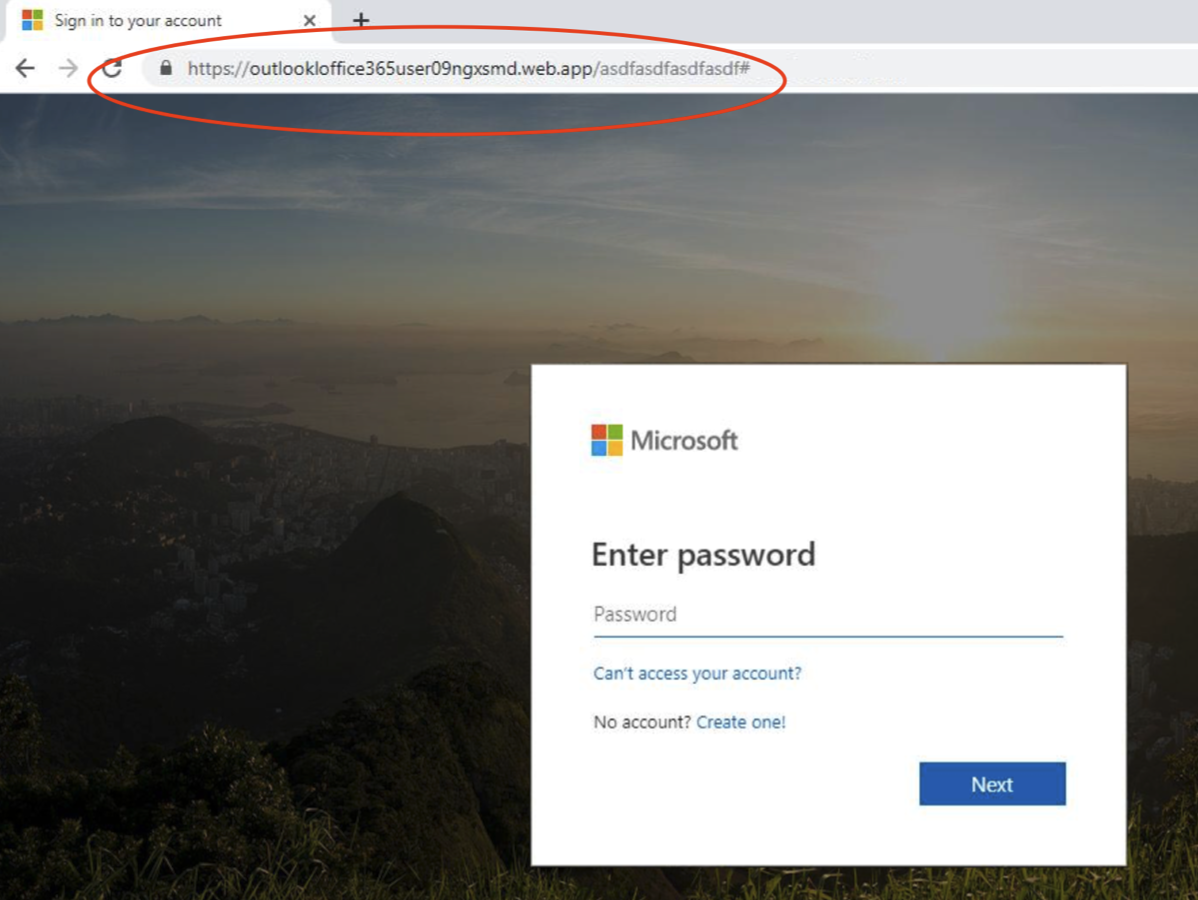The width and height of the screenshot is (1198, 900).
Task: Click the "Microsoft" wordmark text
Action: pyautogui.click(x=684, y=440)
